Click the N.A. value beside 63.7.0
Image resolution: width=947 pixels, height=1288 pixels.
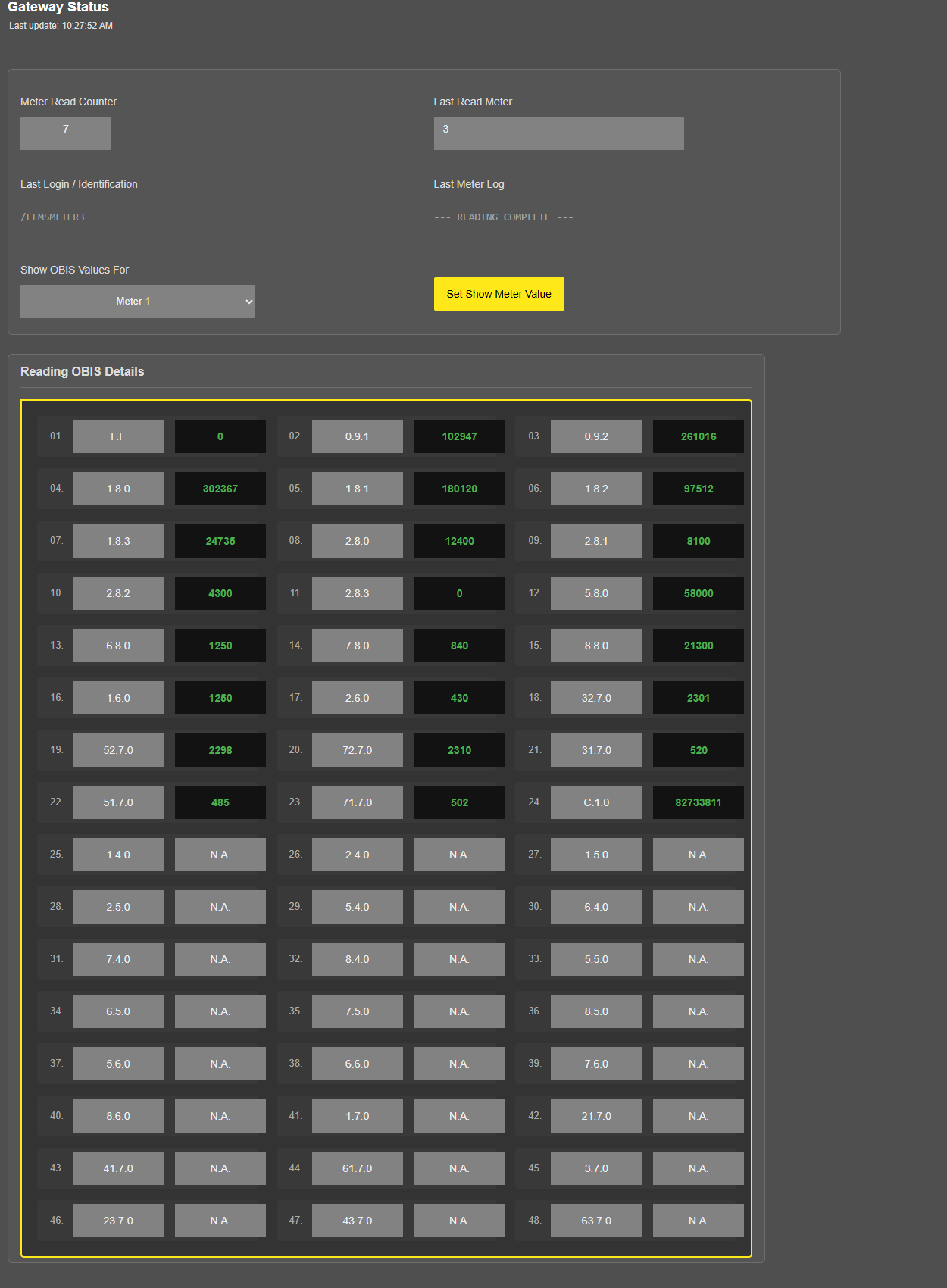[699, 1221]
